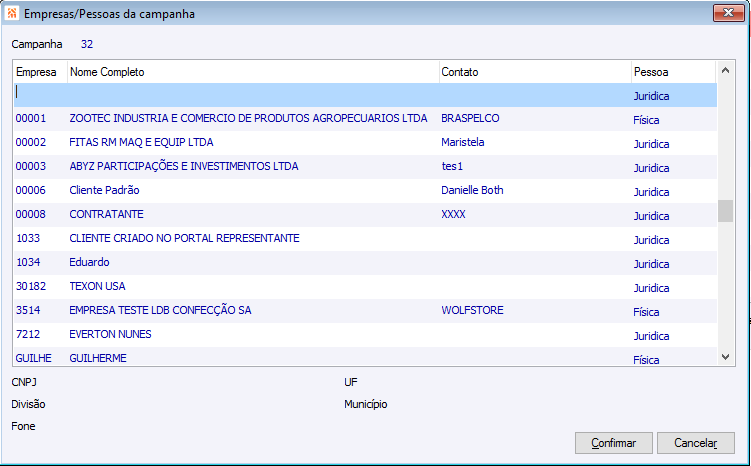Select empresa code 7212
Image resolution: width=751 pixels, height=466 pixels.
pos(28,334)
